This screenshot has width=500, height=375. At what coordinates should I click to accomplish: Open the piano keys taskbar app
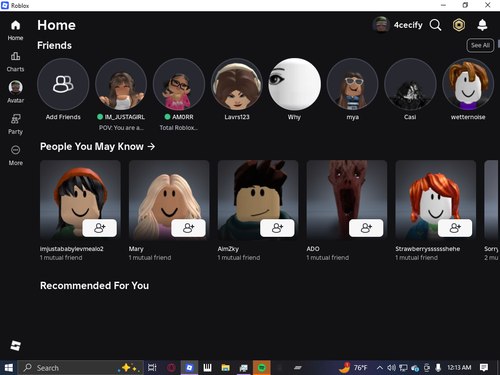click(x=207, y=368)
